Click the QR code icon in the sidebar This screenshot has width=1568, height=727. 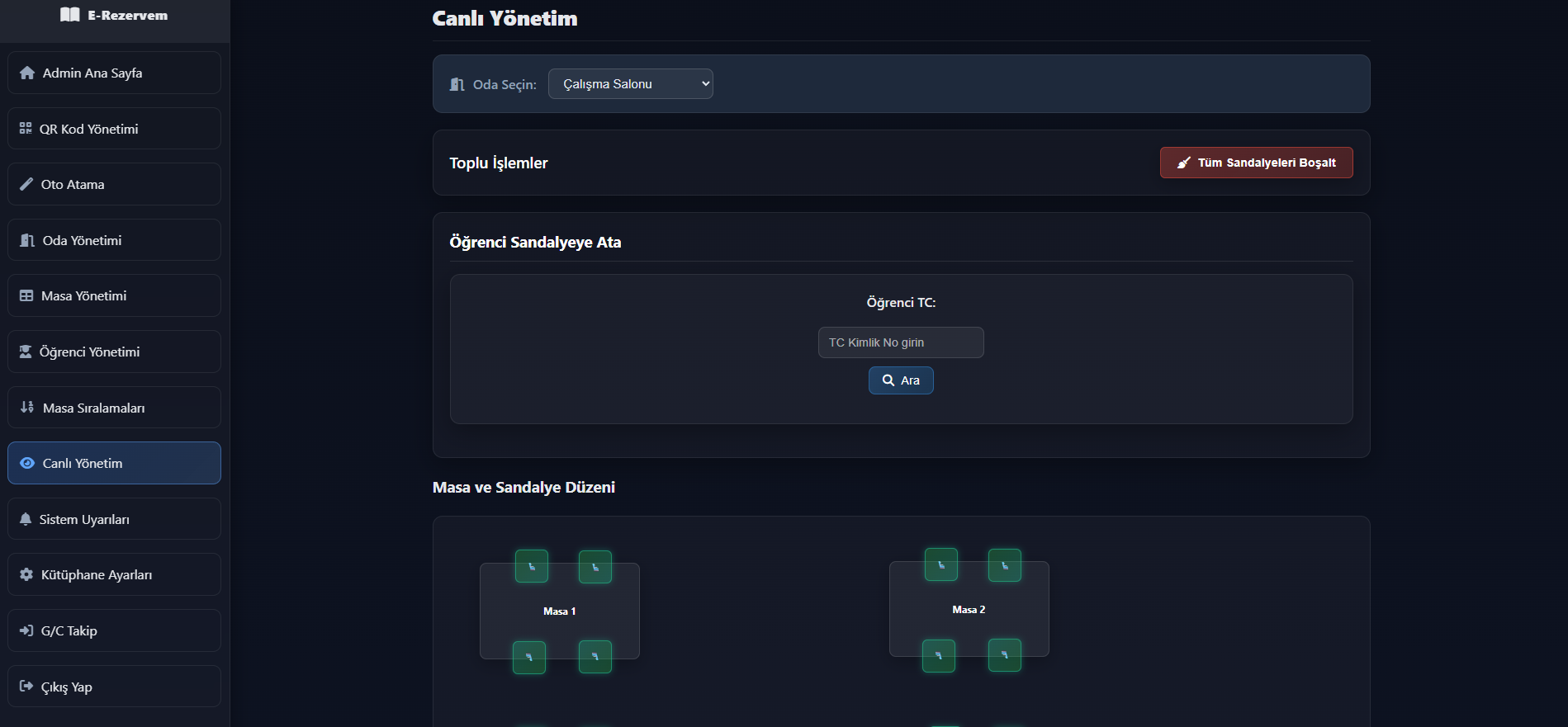[26, 129]
